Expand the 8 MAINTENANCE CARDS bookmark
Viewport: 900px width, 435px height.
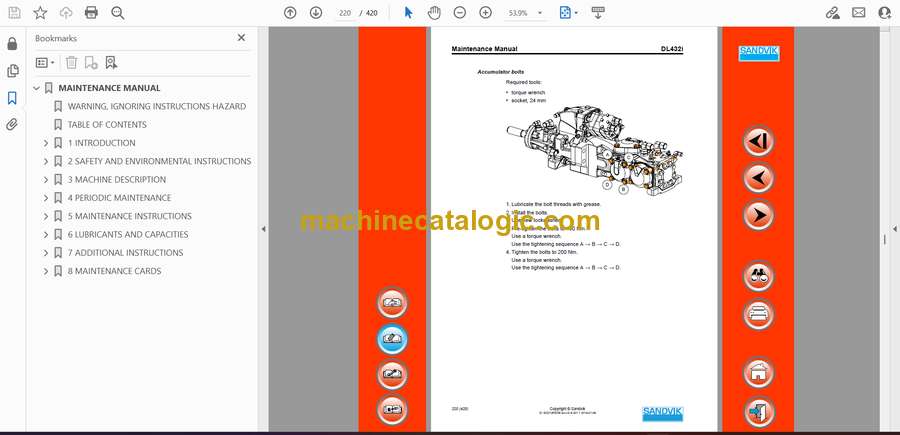(46, 271)
